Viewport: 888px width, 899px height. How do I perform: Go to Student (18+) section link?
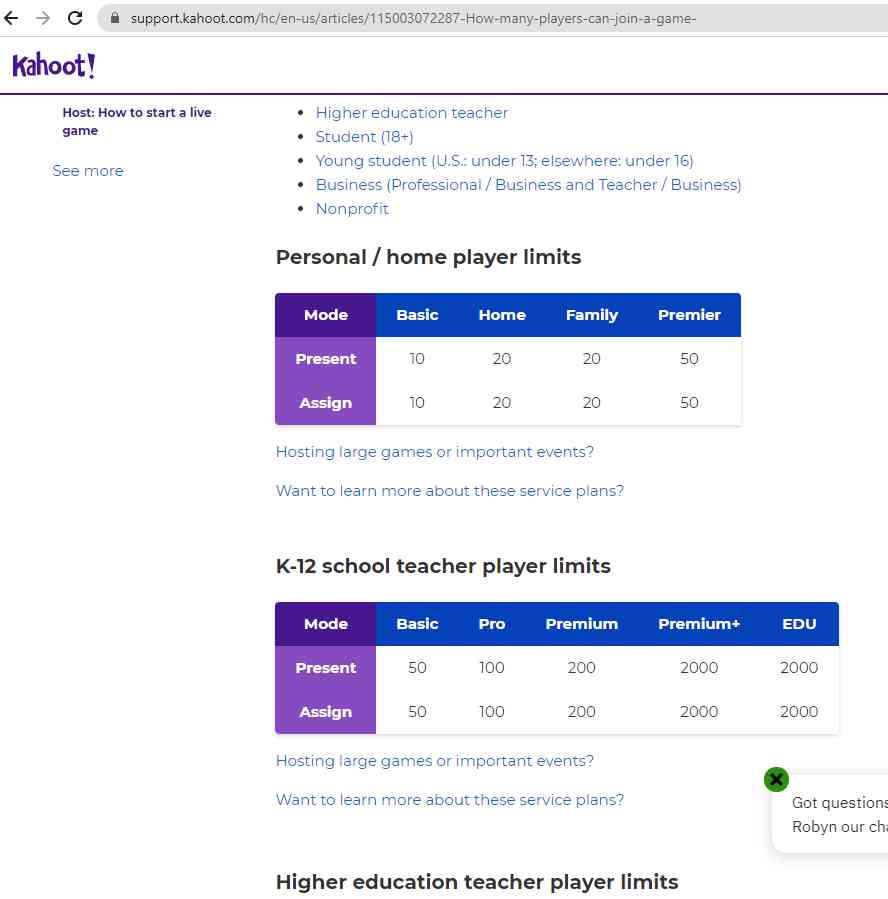[364, 137]
